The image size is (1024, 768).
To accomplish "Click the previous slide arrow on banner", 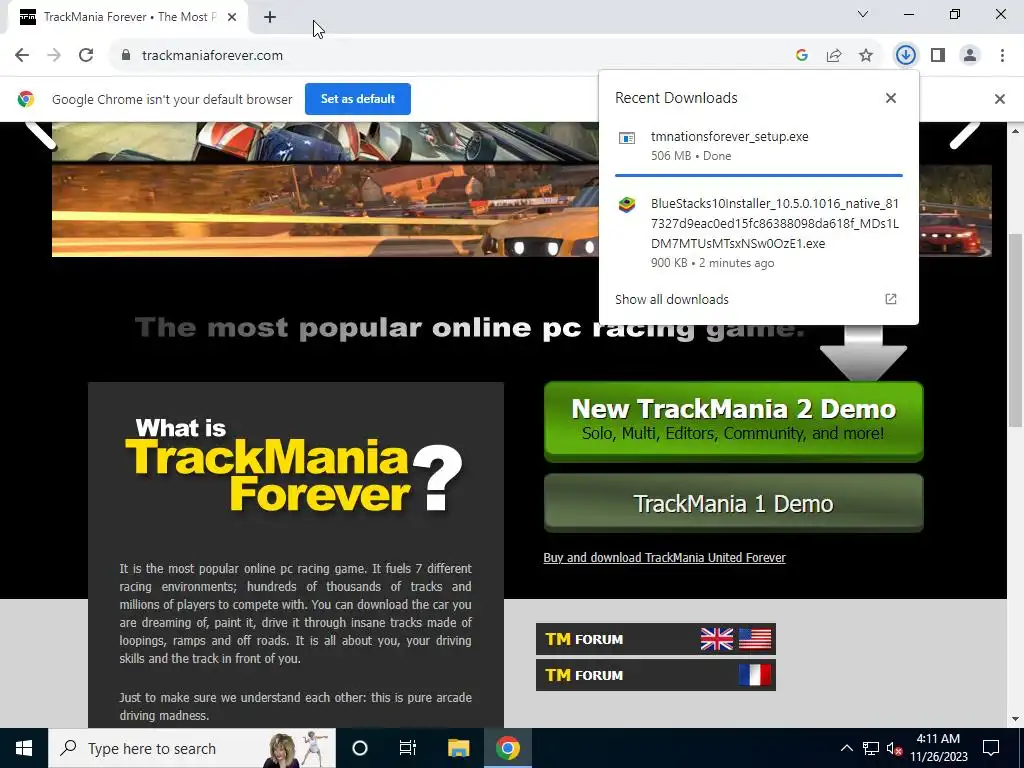I will click(x=41, y=135).
